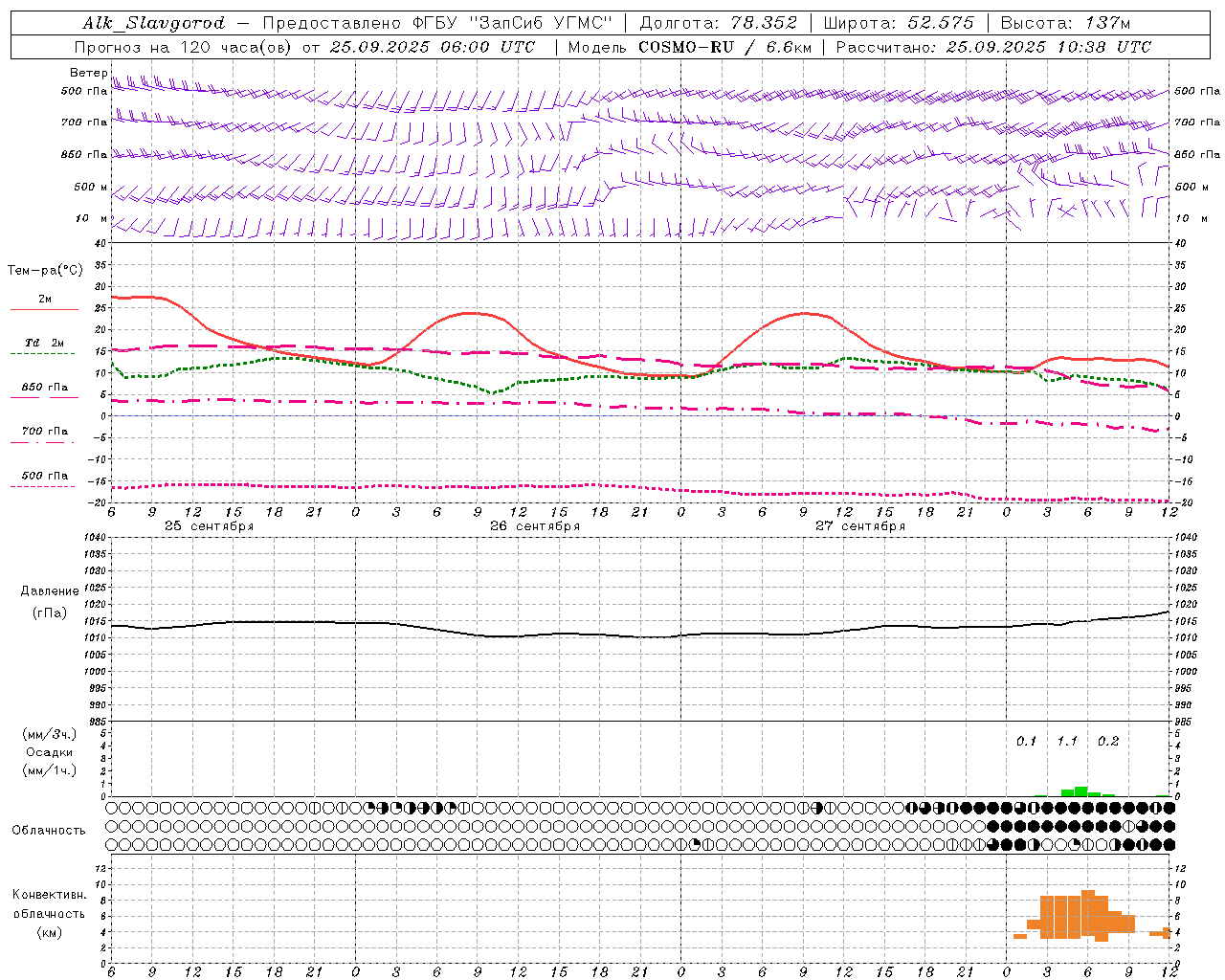The height and width of the screenshot is (980, 1225).
Task: Click the tallest green precipitation bar
Action: pos(1080,791)
